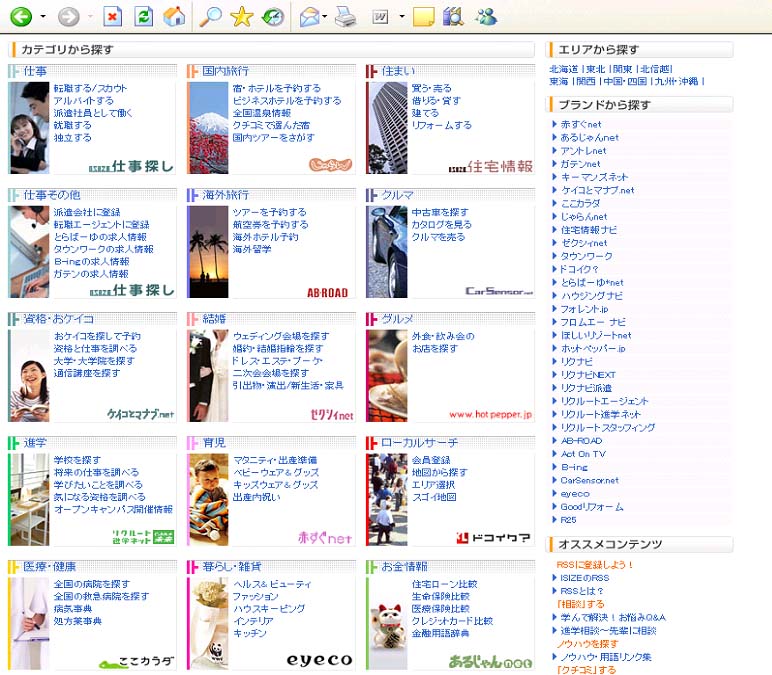
Task: Open 派遣会社に登録 link
Action: coord(87,212)
